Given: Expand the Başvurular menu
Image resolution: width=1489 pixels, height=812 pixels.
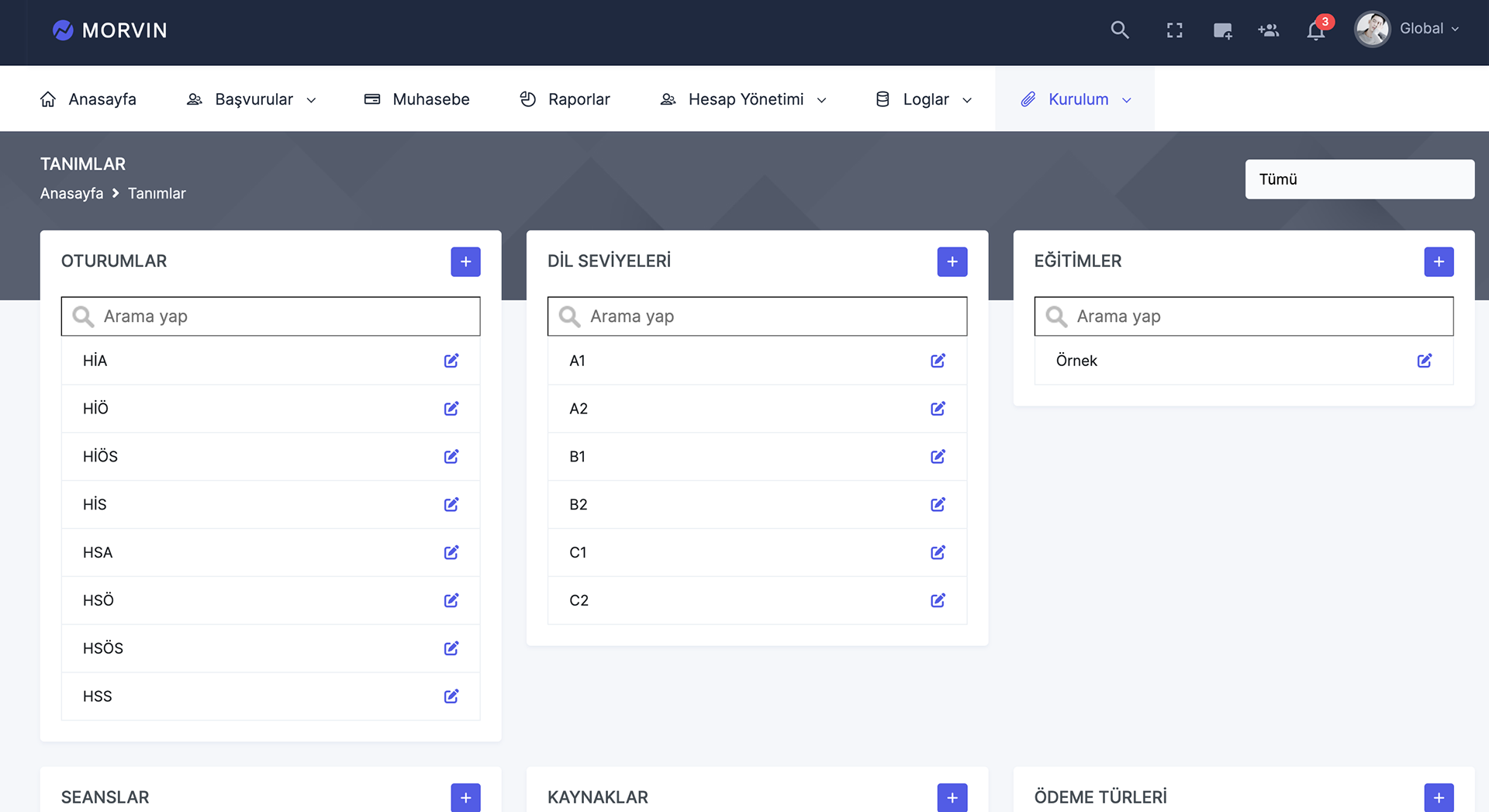Looking at the screenshot, I should click(252, 99).
